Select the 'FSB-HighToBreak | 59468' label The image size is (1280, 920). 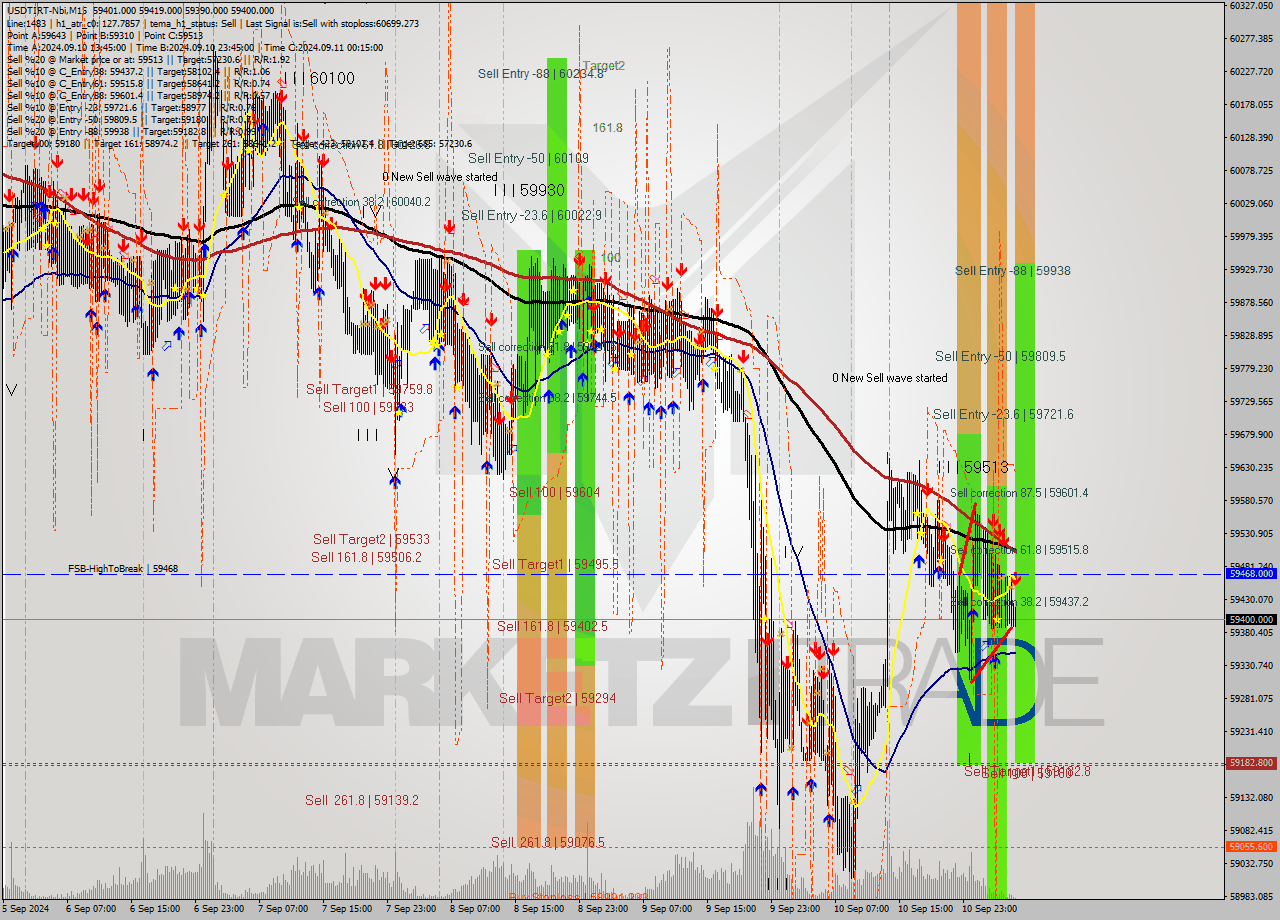[x=123, y=569]
